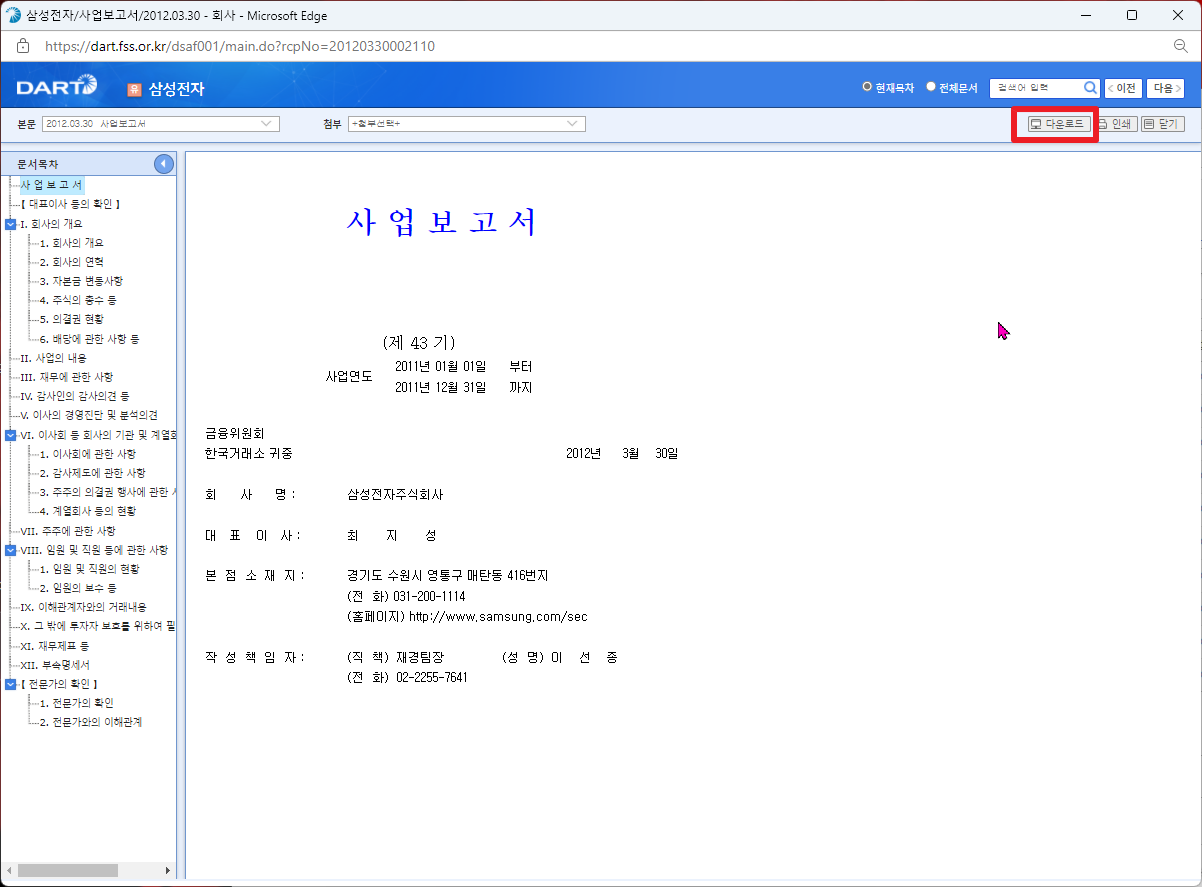Viewport: 1202px width, 887px height.
Task: Click the tree panel horizontal scrollbar thumb
Action: (68, 871)
